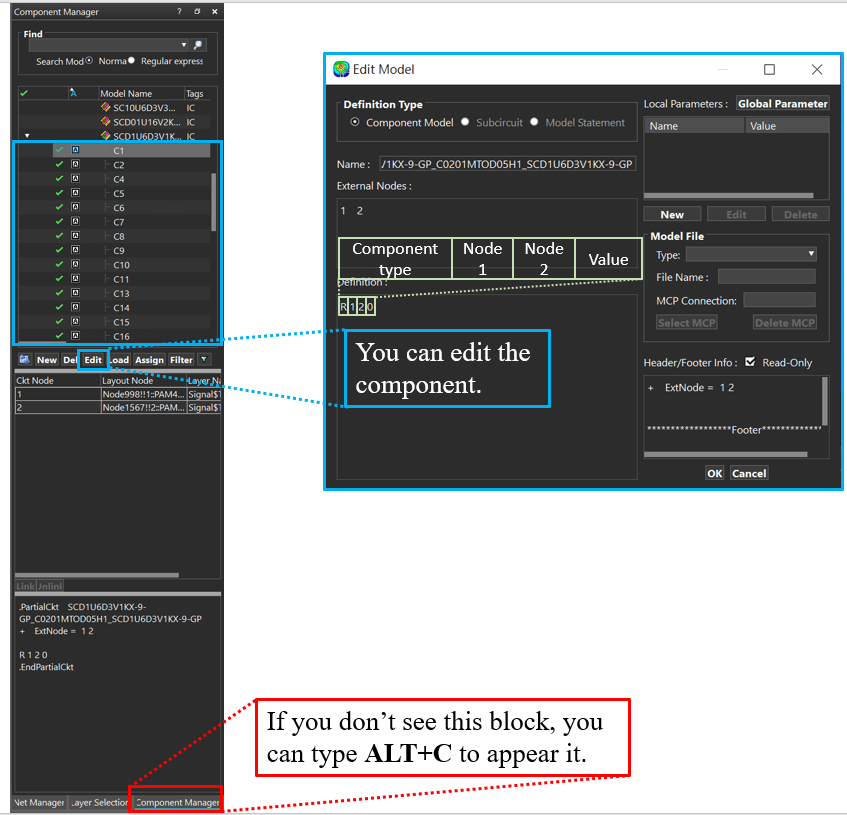The width and height of the screenshot is (847, 815).
Task: Click the model type icon for C1
Action: (x=76, y=150)
